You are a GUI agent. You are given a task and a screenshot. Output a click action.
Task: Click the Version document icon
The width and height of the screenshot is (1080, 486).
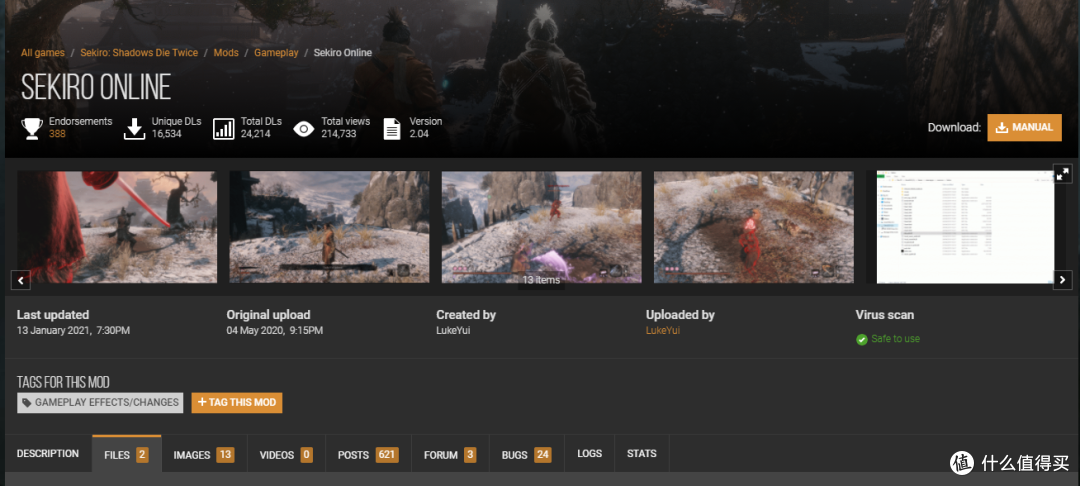click(x=392, y=129)
